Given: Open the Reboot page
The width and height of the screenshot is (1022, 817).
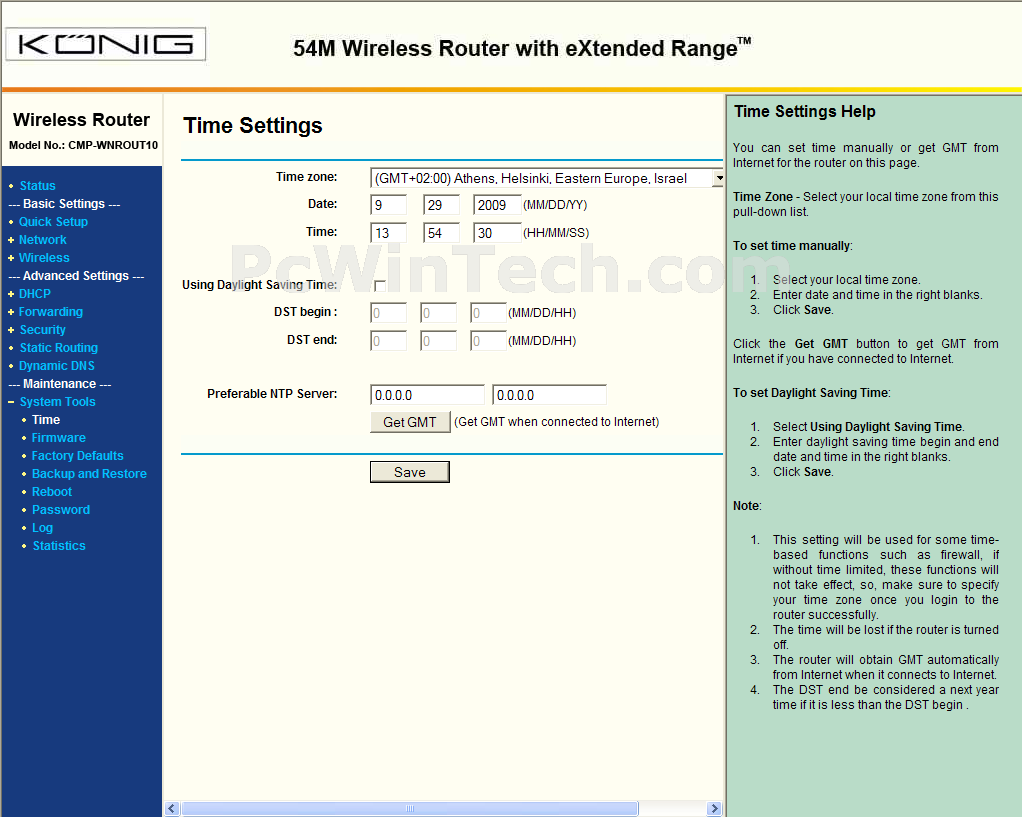Looking at the screenshot, I should [x=52, y=492].
